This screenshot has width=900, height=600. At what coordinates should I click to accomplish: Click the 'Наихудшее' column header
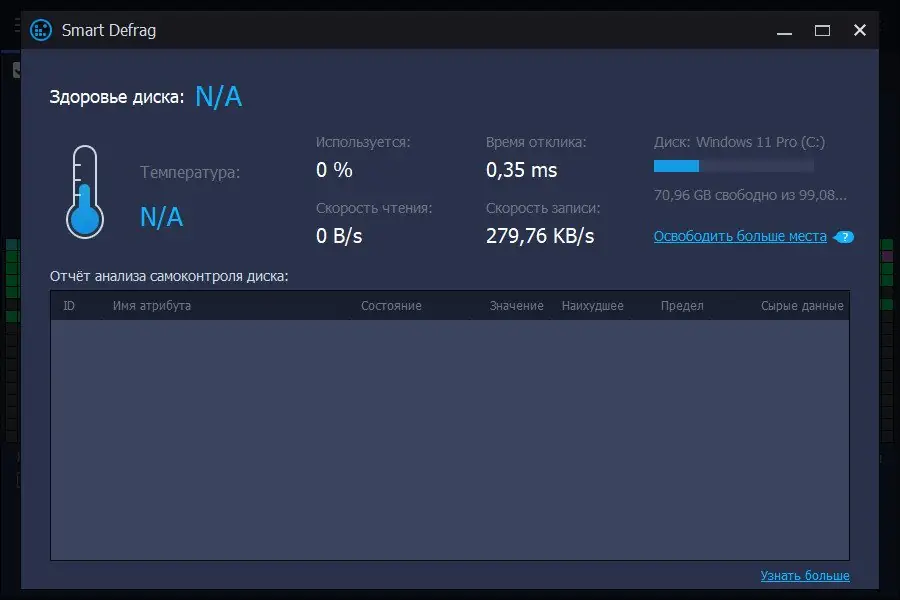click(592, 305)
